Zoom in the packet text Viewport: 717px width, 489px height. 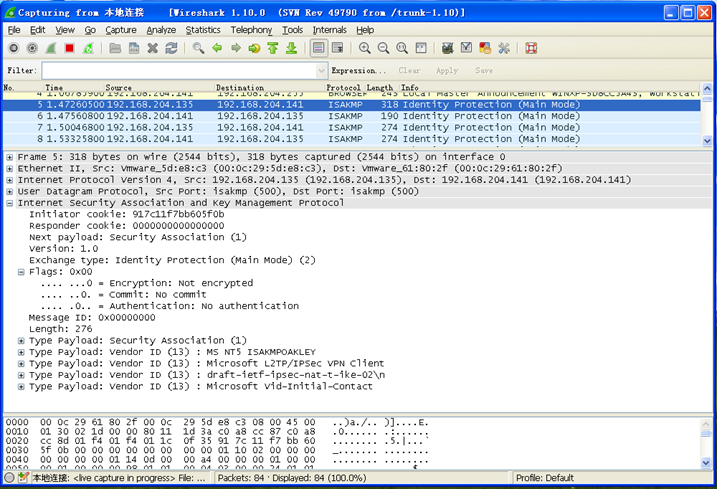coord(365,48)
